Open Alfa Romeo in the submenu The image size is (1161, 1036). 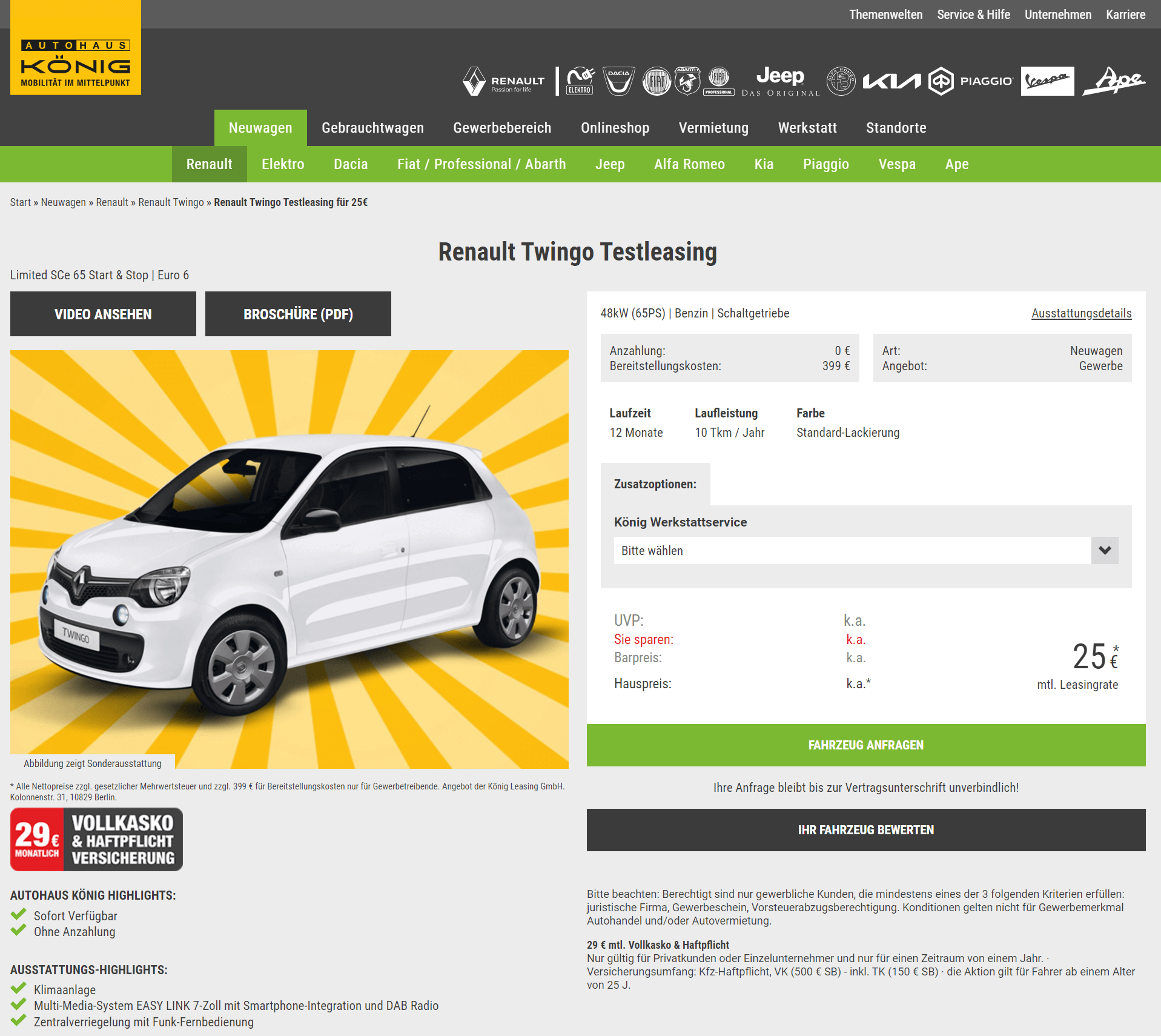tap(689, 164)
